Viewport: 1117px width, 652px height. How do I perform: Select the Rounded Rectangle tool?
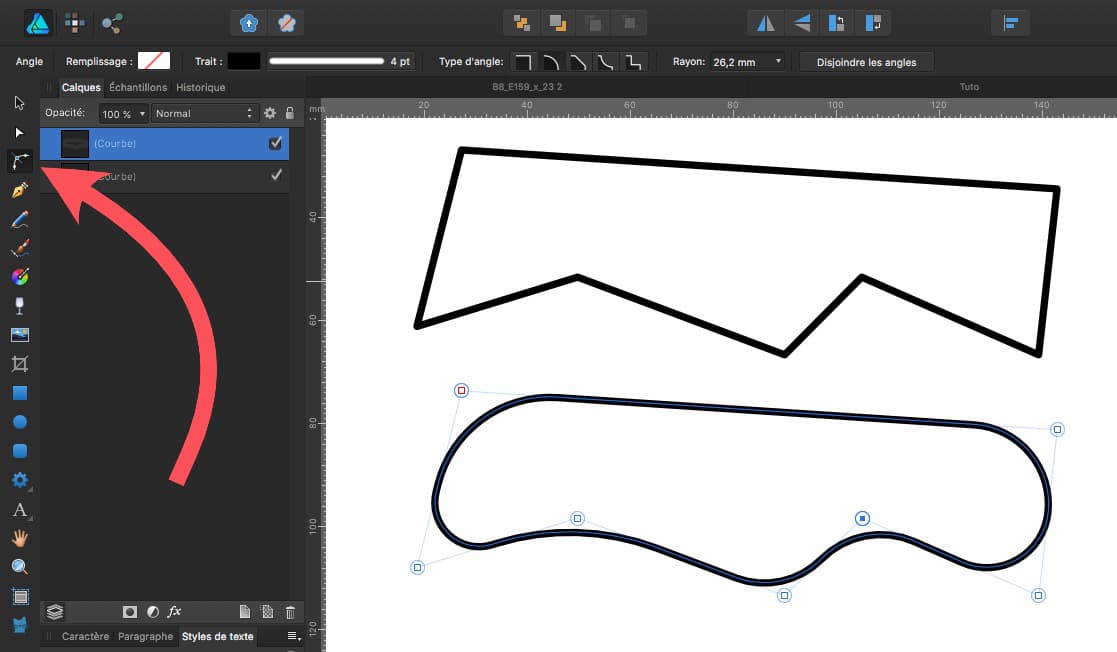click(x=20, y=451)
